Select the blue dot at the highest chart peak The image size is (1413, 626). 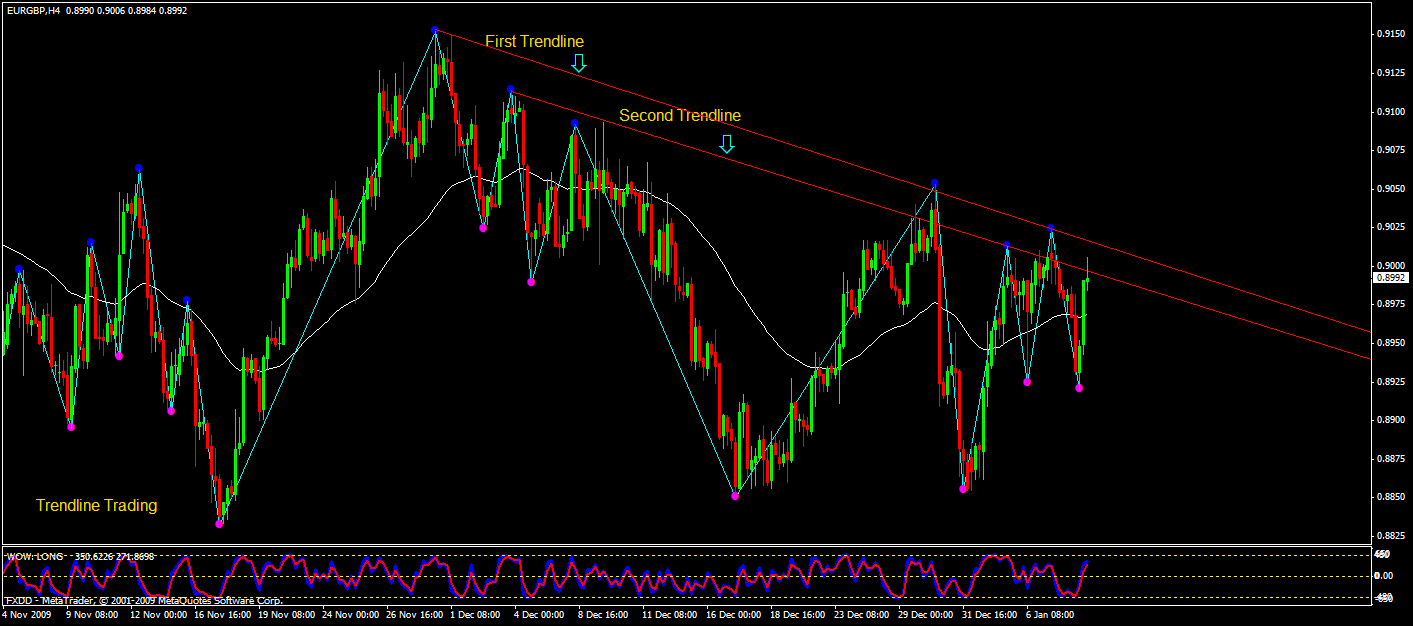click(x=435, y=31)
